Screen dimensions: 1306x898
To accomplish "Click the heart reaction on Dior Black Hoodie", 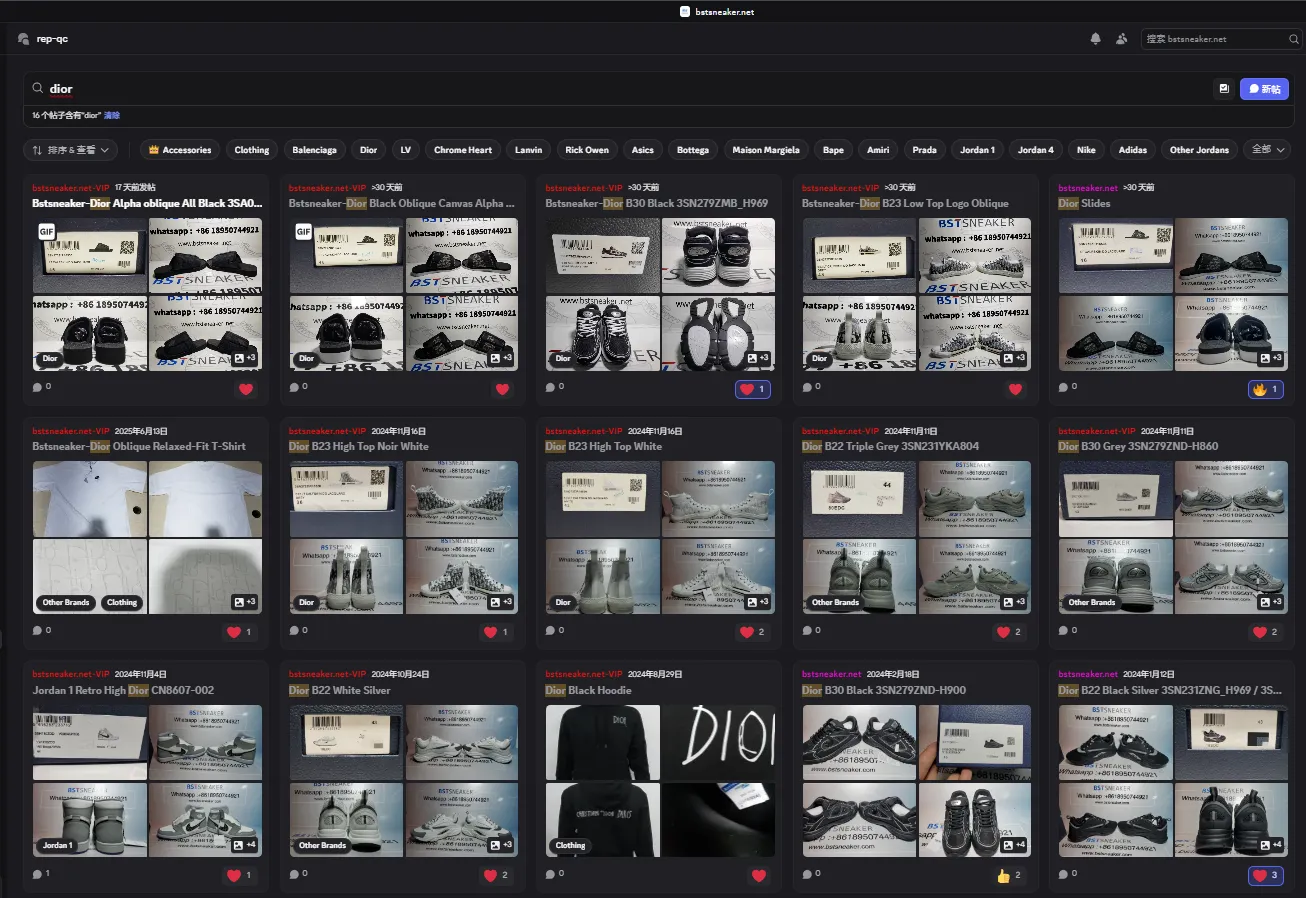I will coord(759,876).
